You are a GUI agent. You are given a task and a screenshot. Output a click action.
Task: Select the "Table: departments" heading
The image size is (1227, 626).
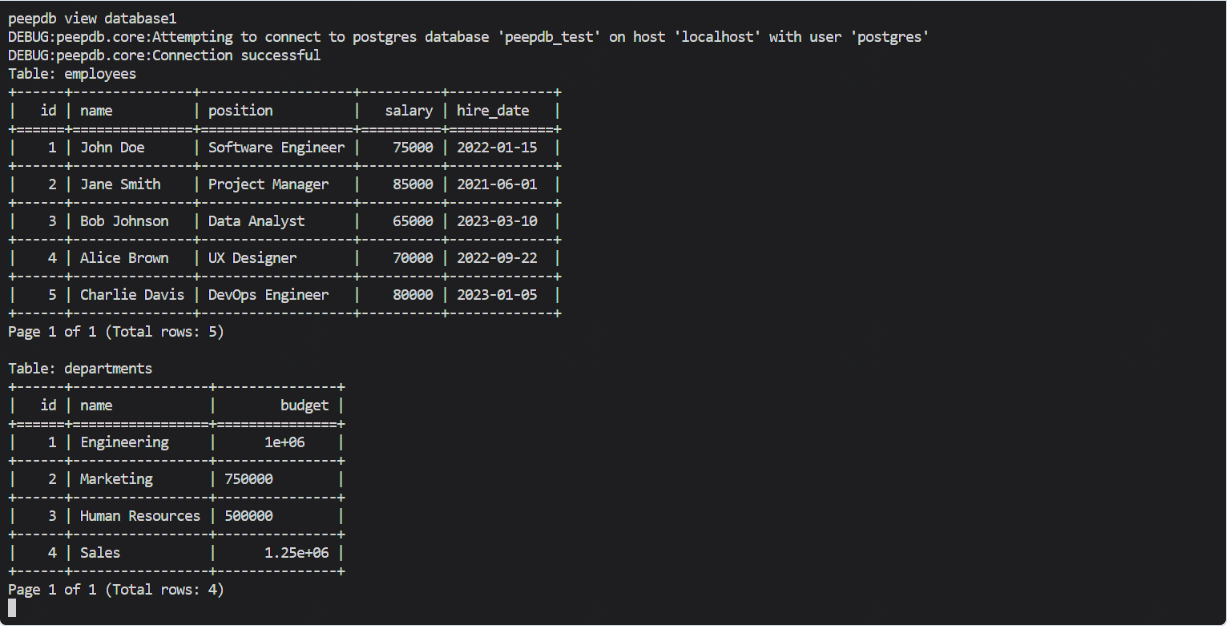click(x=80, y=369)
